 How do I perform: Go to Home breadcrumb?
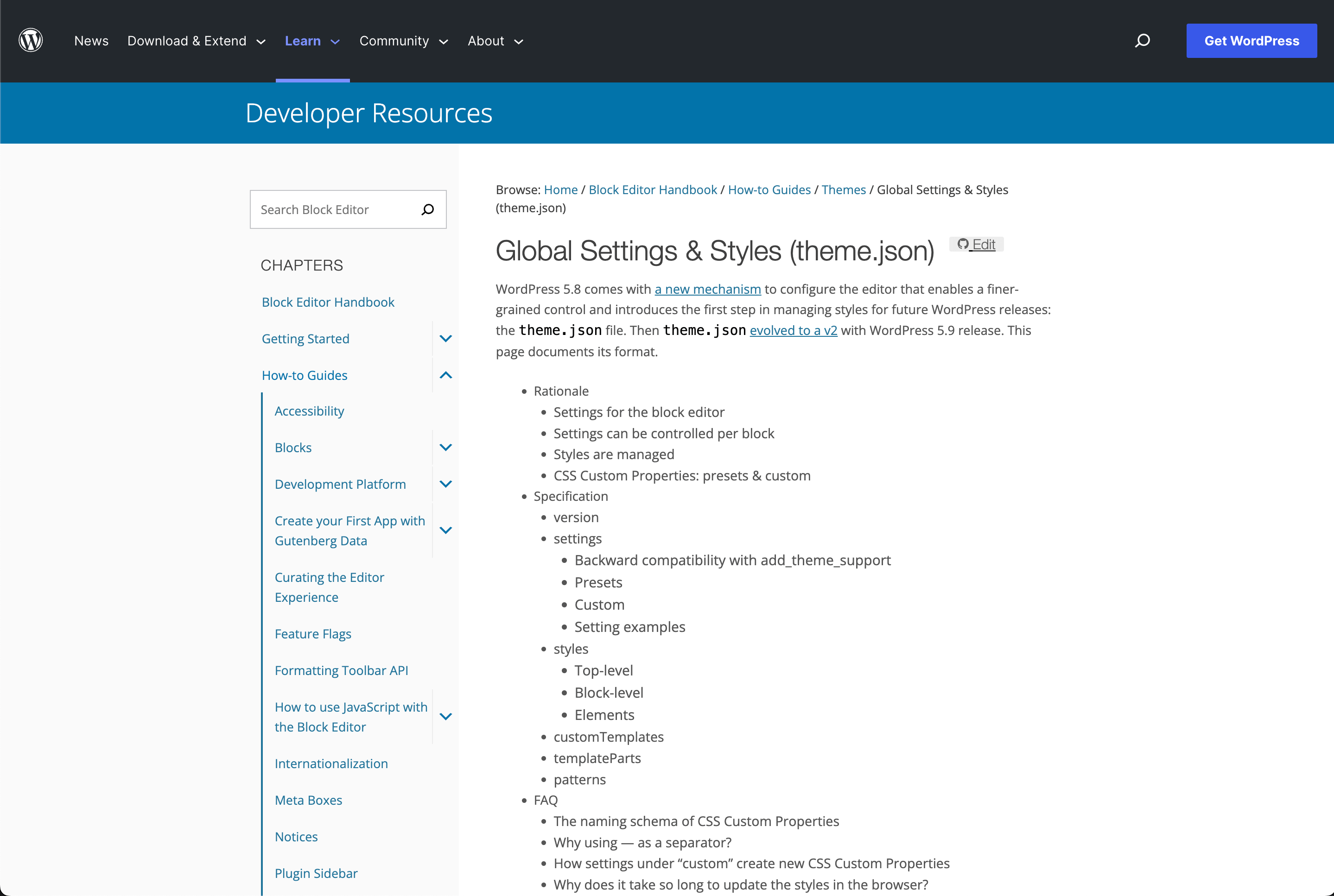[x=561, y=189]
